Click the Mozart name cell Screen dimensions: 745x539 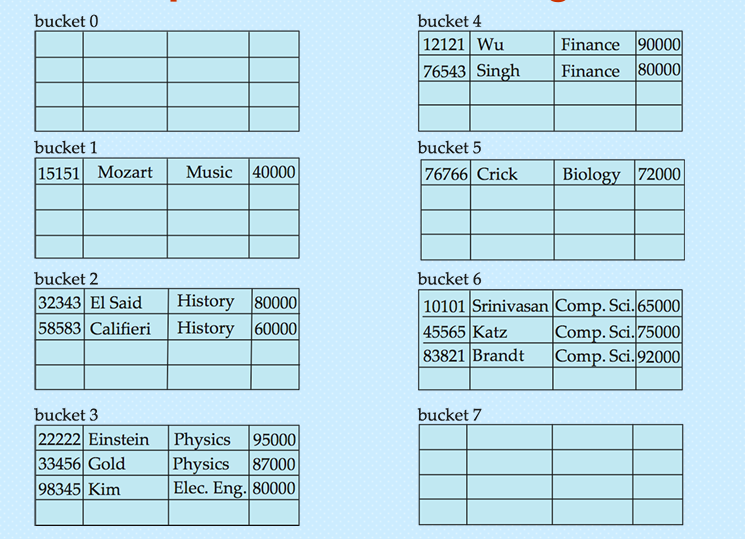[125, 172]
